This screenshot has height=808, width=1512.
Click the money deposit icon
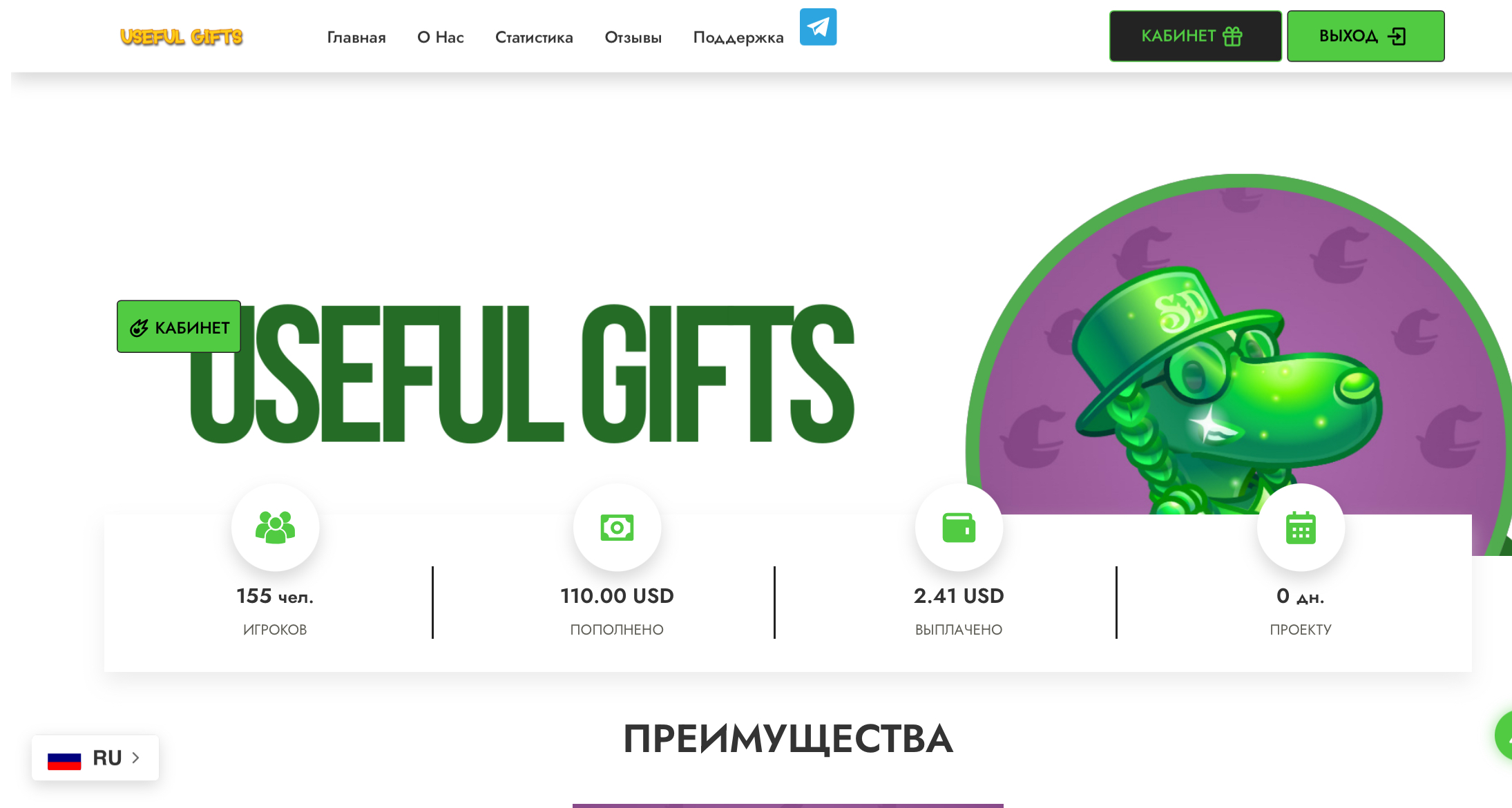click(x=617, y=528)
